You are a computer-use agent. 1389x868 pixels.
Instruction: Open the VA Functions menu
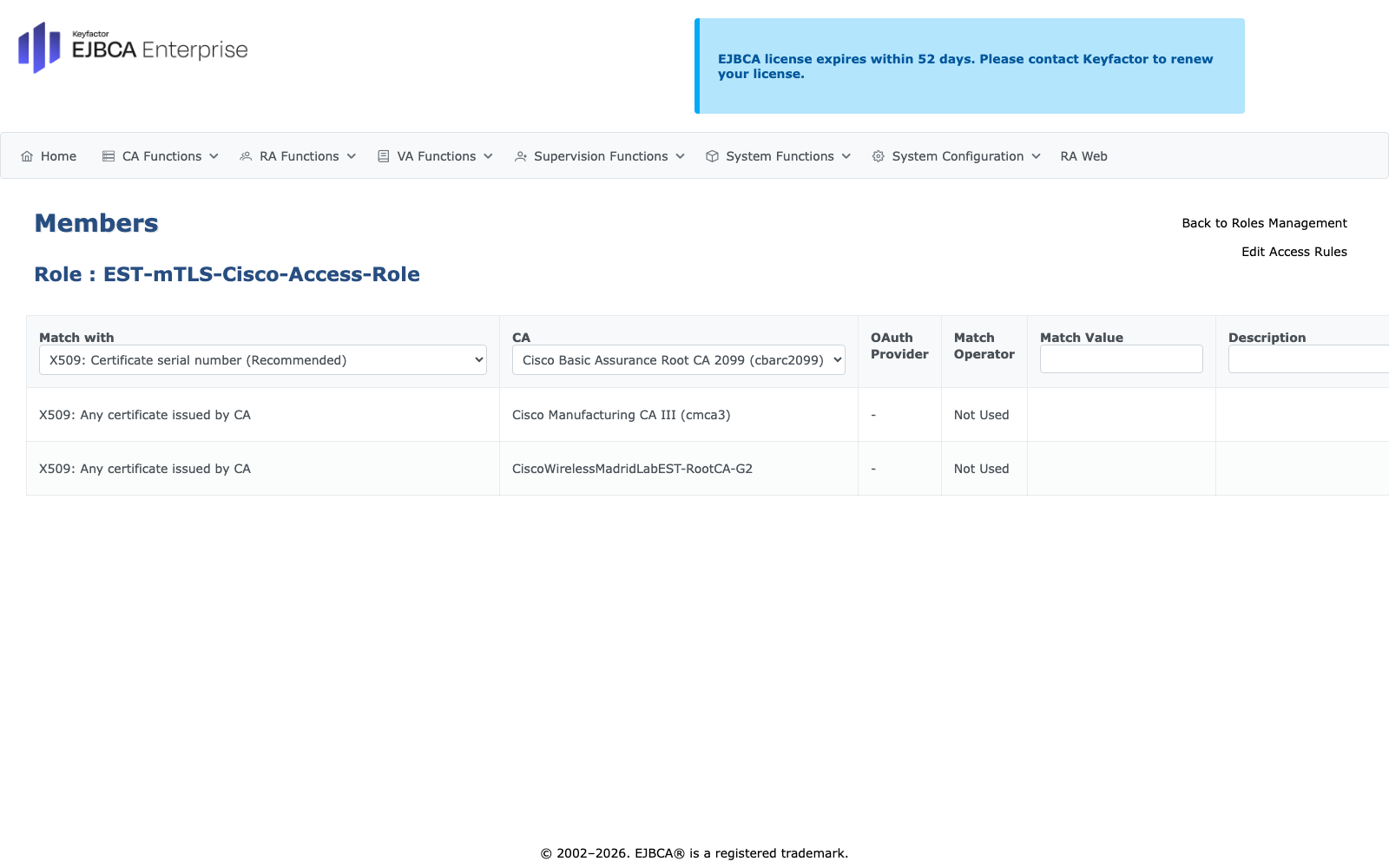coord(436,156)
